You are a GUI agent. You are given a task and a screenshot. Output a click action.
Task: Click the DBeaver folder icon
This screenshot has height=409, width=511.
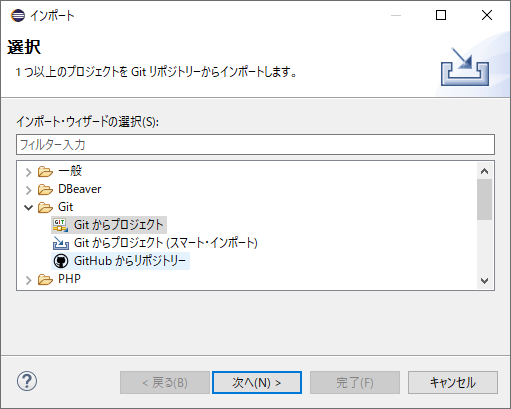(x=45, y=189)
